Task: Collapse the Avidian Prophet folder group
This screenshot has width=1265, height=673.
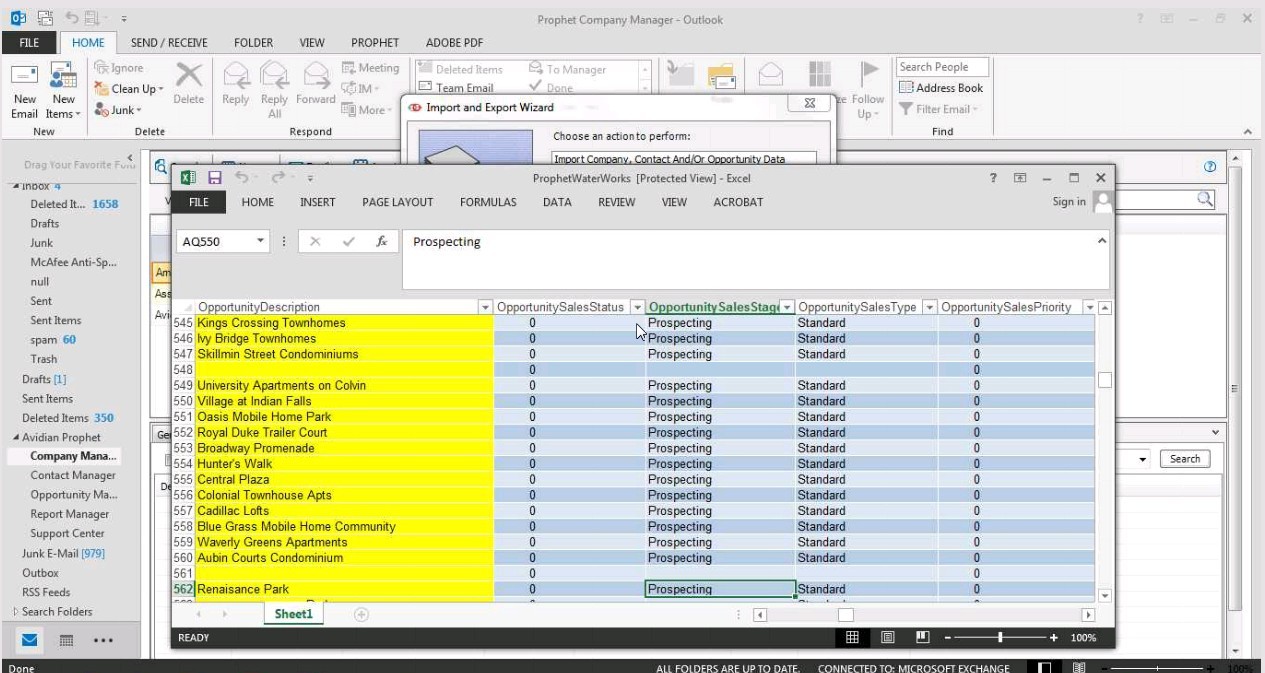Action: point(16,437)
